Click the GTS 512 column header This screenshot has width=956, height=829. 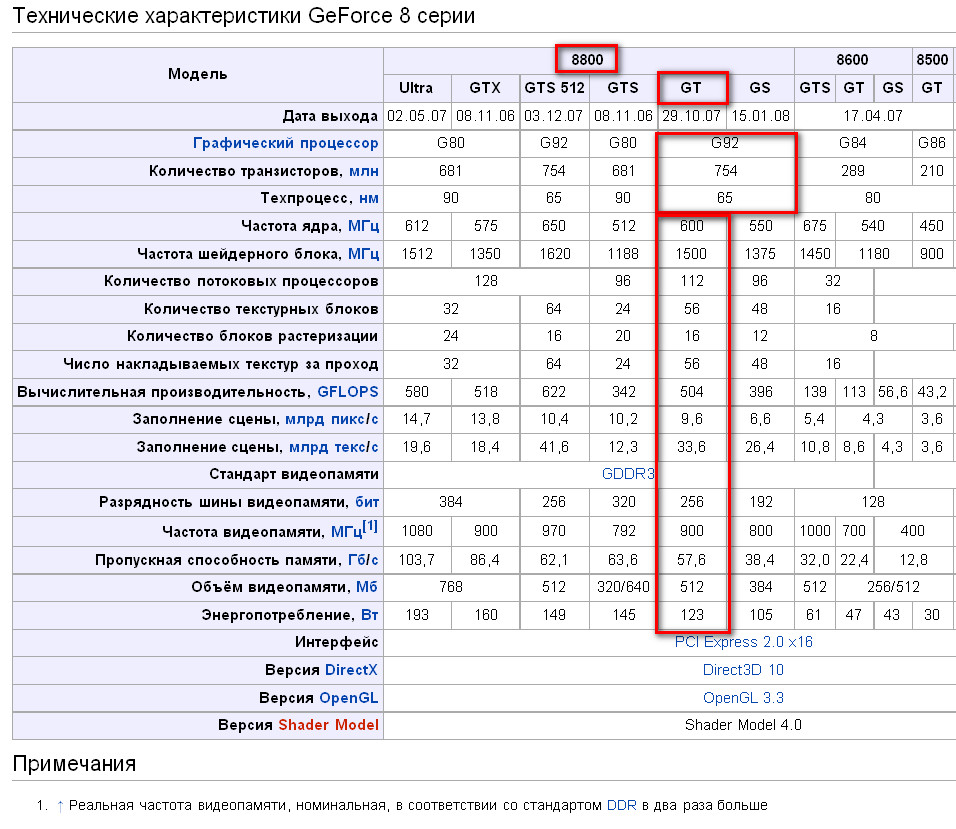tap(554, 89)
